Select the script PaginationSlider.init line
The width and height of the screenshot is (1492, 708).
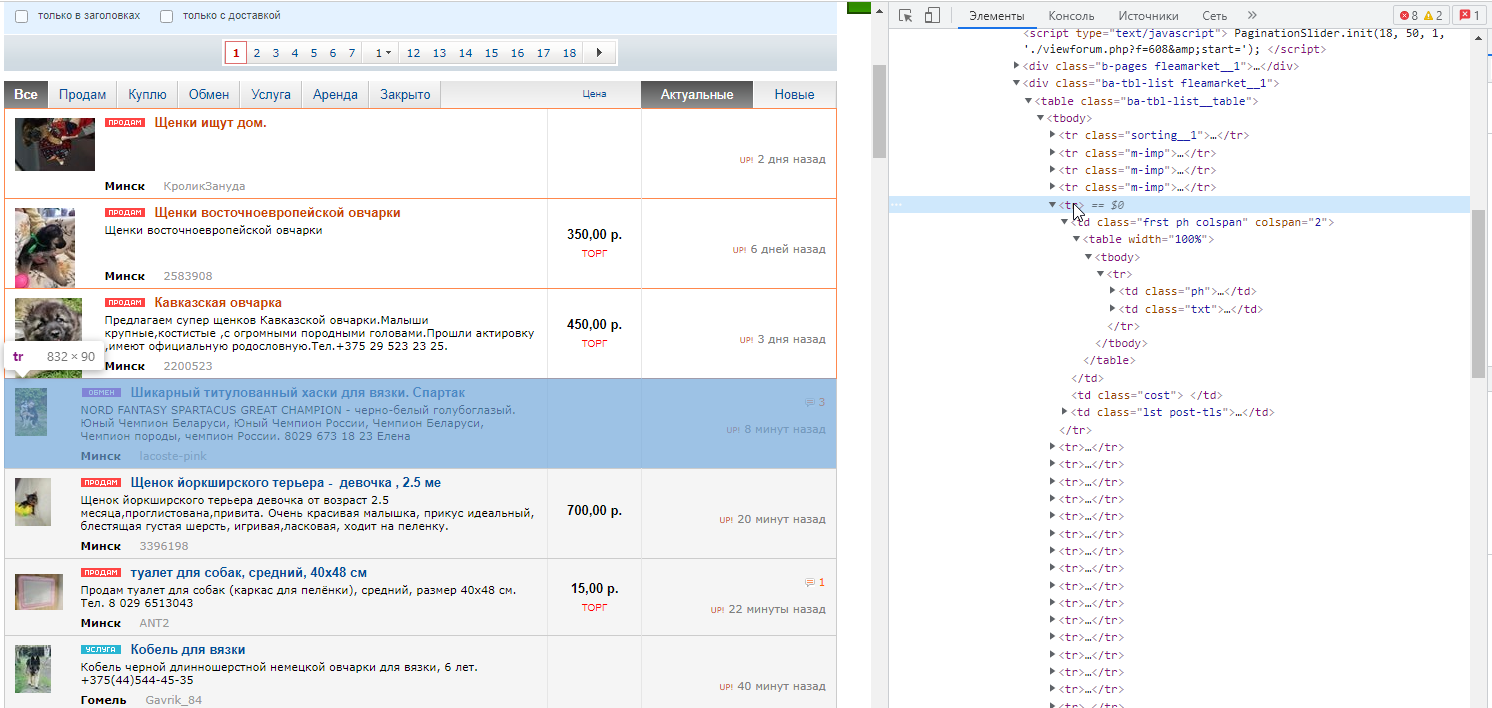click(x=1172, y=41)
